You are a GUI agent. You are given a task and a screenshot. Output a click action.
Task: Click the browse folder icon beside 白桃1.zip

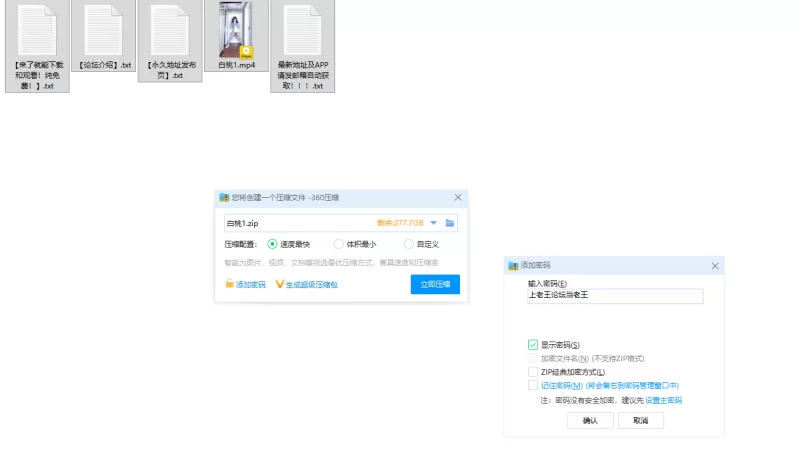pyautogui.click(x=450, y=223)
